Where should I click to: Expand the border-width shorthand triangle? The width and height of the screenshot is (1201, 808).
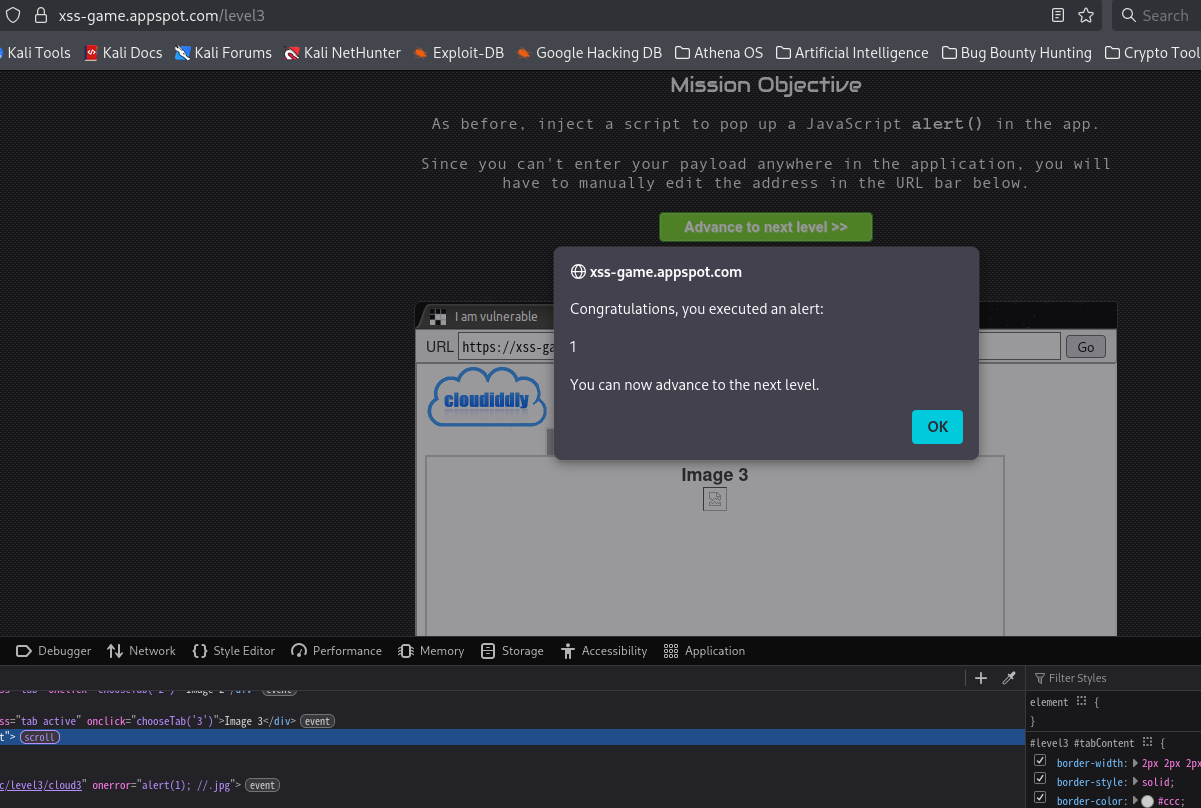(1135, 763)
